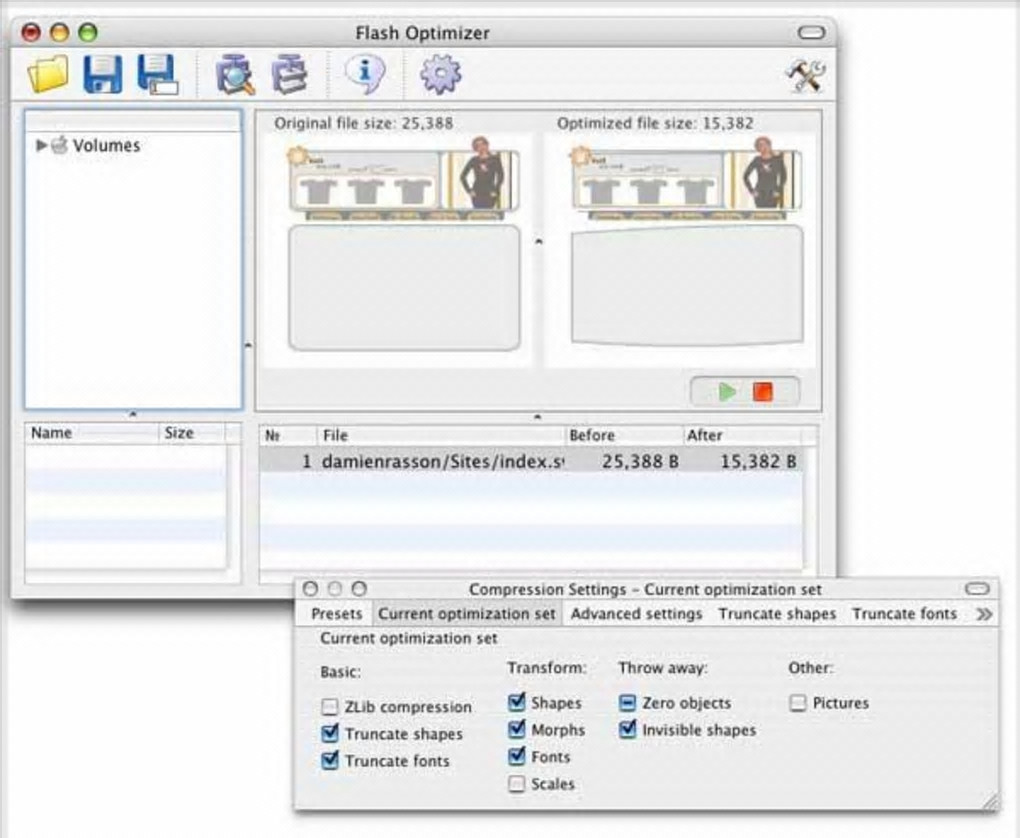Toggle the Zero objects checkbox
Screen dimensions: 1020x838
coord(628,703)
